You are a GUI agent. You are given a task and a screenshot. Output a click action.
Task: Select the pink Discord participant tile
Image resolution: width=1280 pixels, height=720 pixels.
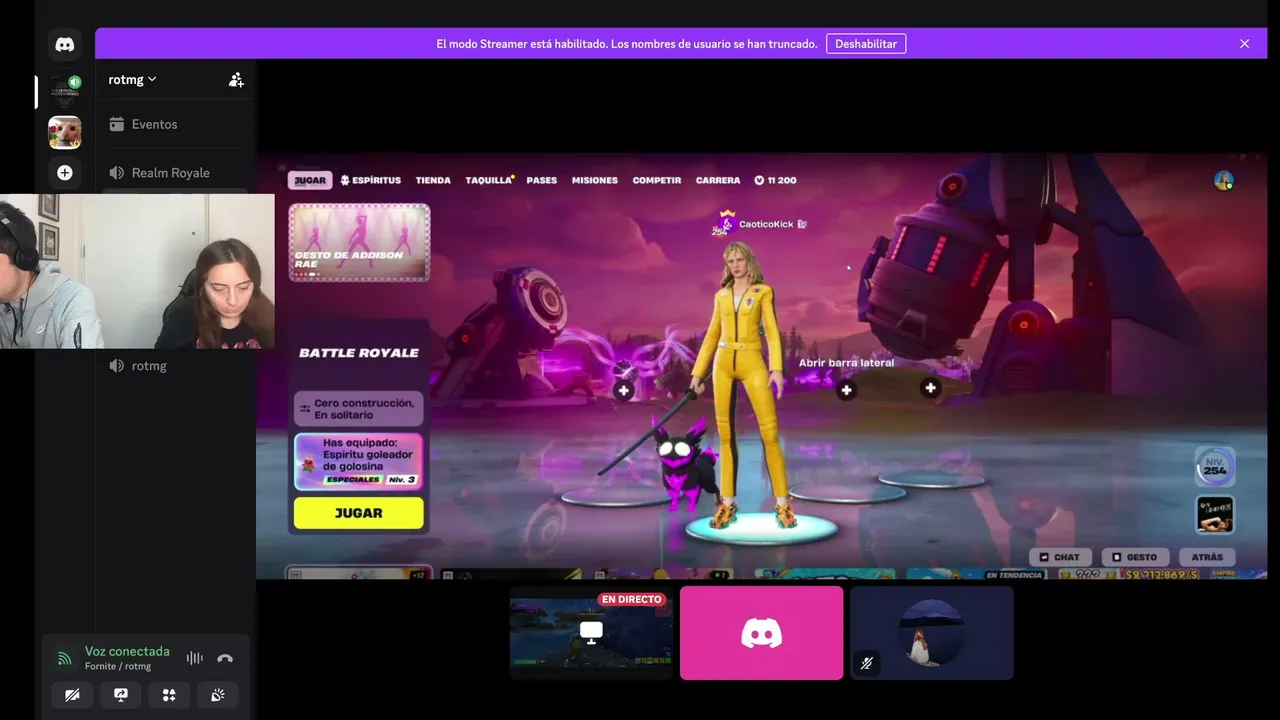click(x=762, y=633)
